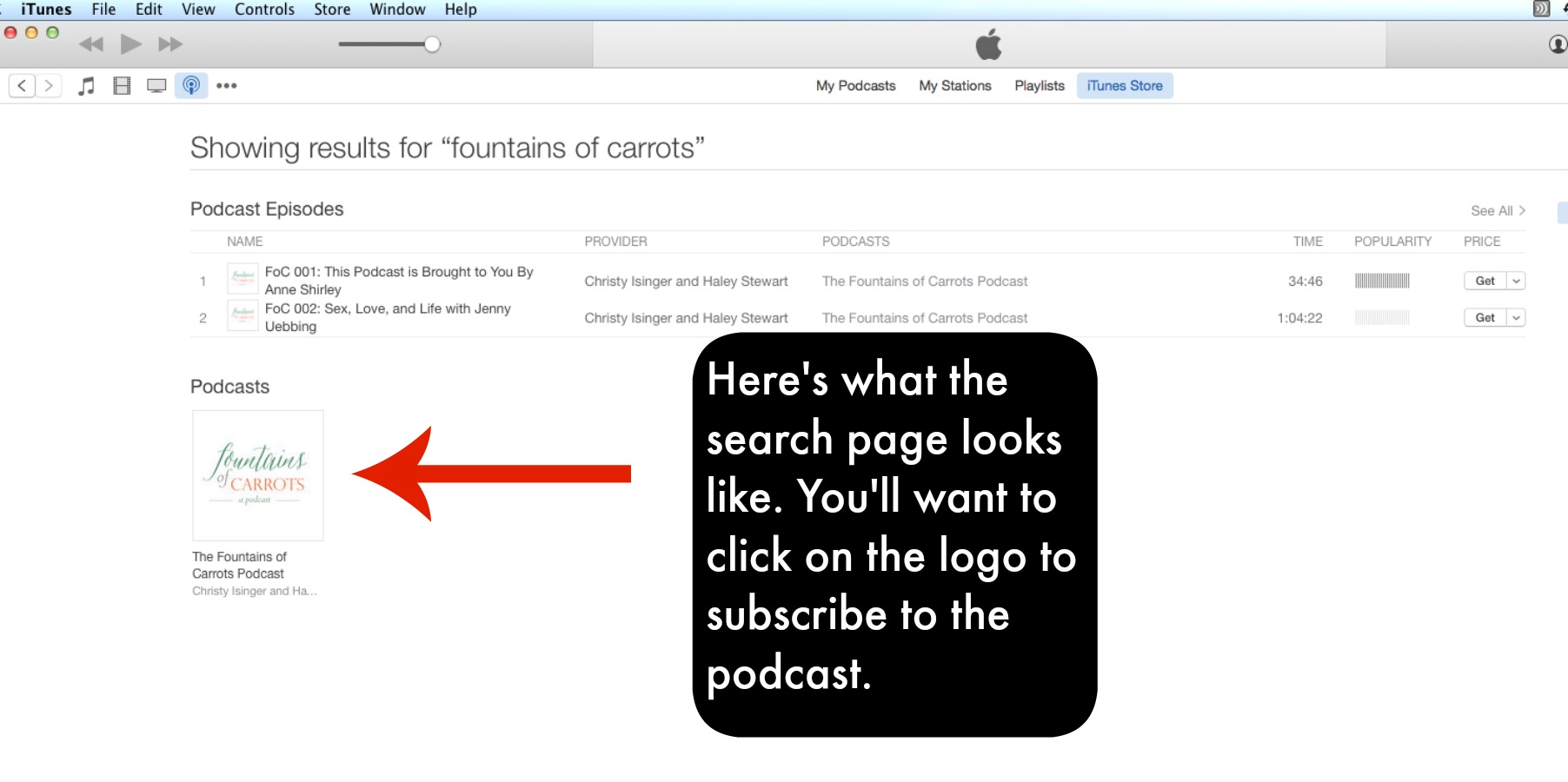Click the red close window button
Screen dimensions: 1568x782
(10, 32)
